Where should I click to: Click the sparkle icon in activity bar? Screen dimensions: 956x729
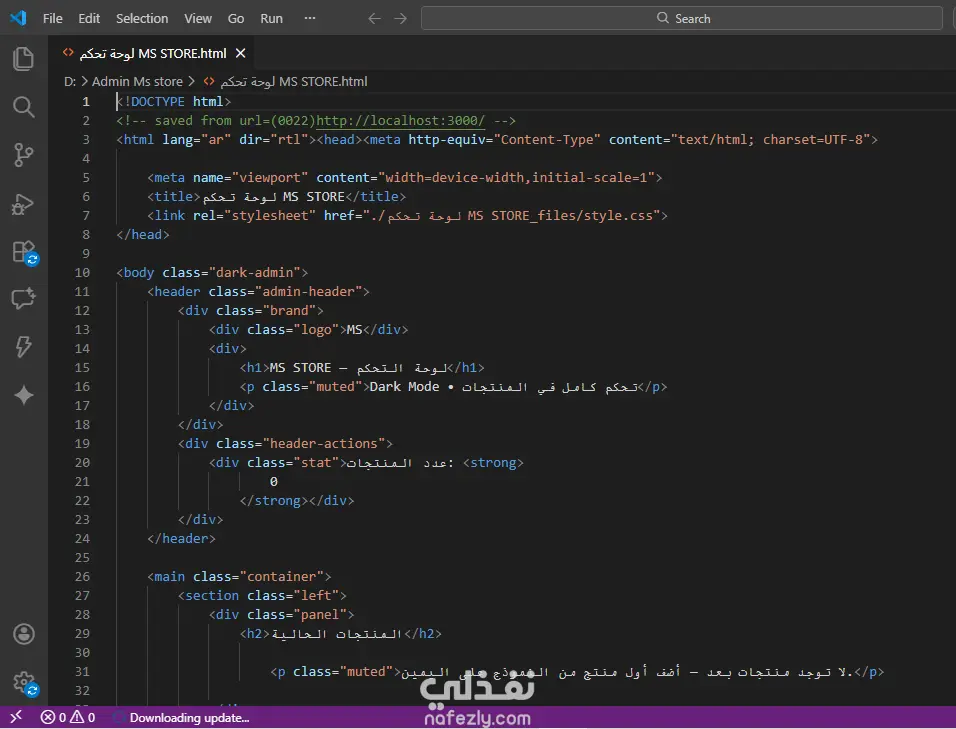(23, 396)
